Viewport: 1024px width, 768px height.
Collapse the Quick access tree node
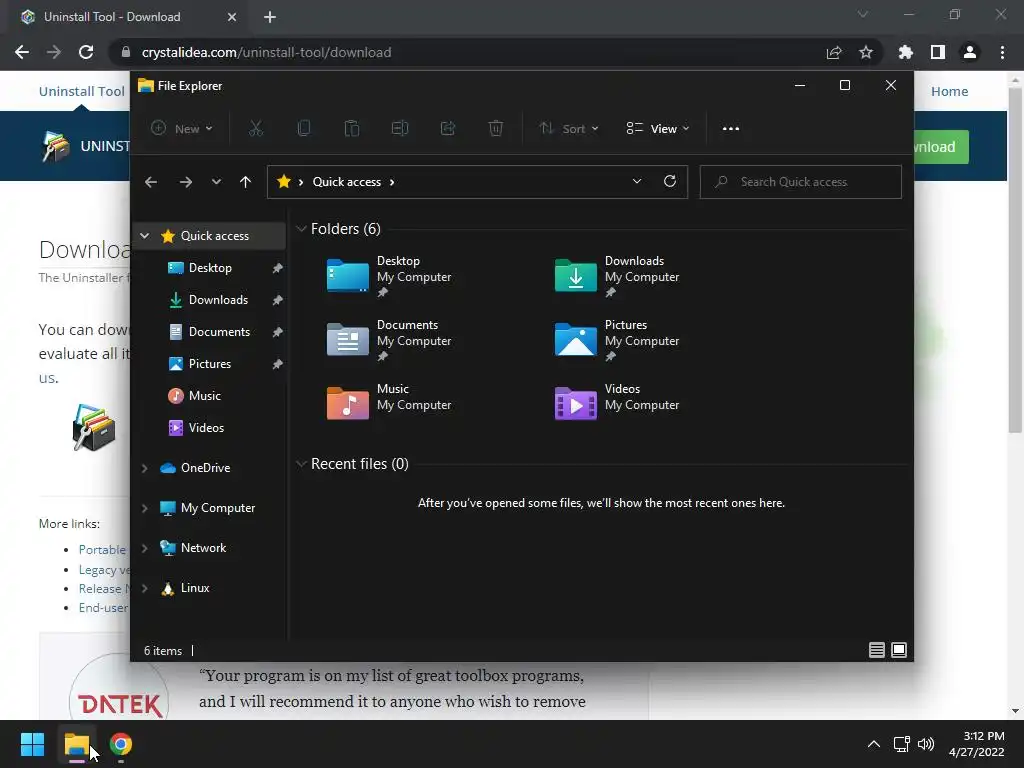[x=144, y=236]
